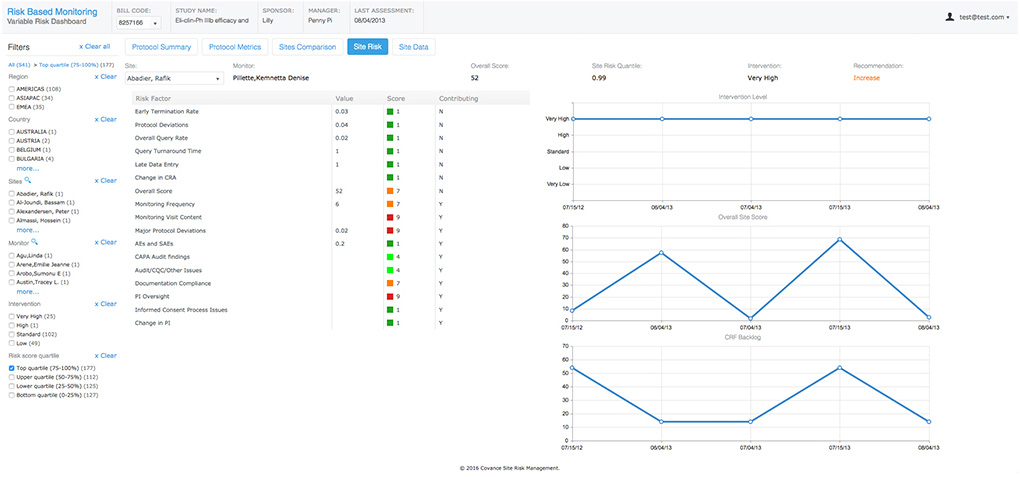Select the Very High intervention checkbox

[x=11, y=316]
